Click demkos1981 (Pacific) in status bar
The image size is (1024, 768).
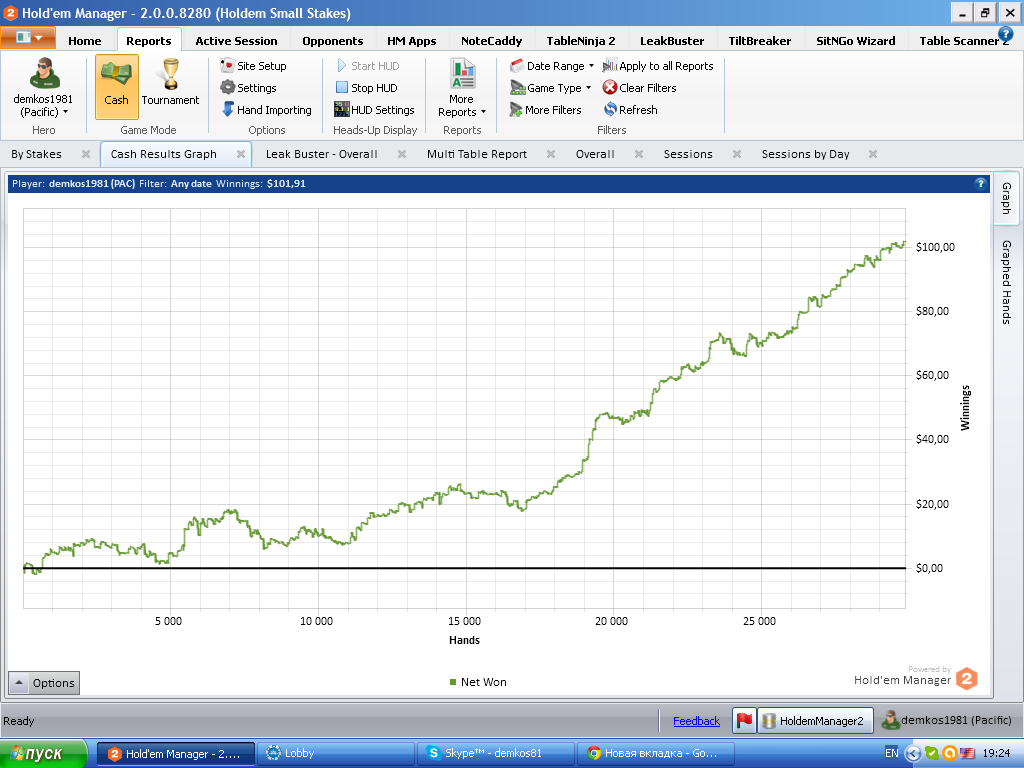[946, 720]
